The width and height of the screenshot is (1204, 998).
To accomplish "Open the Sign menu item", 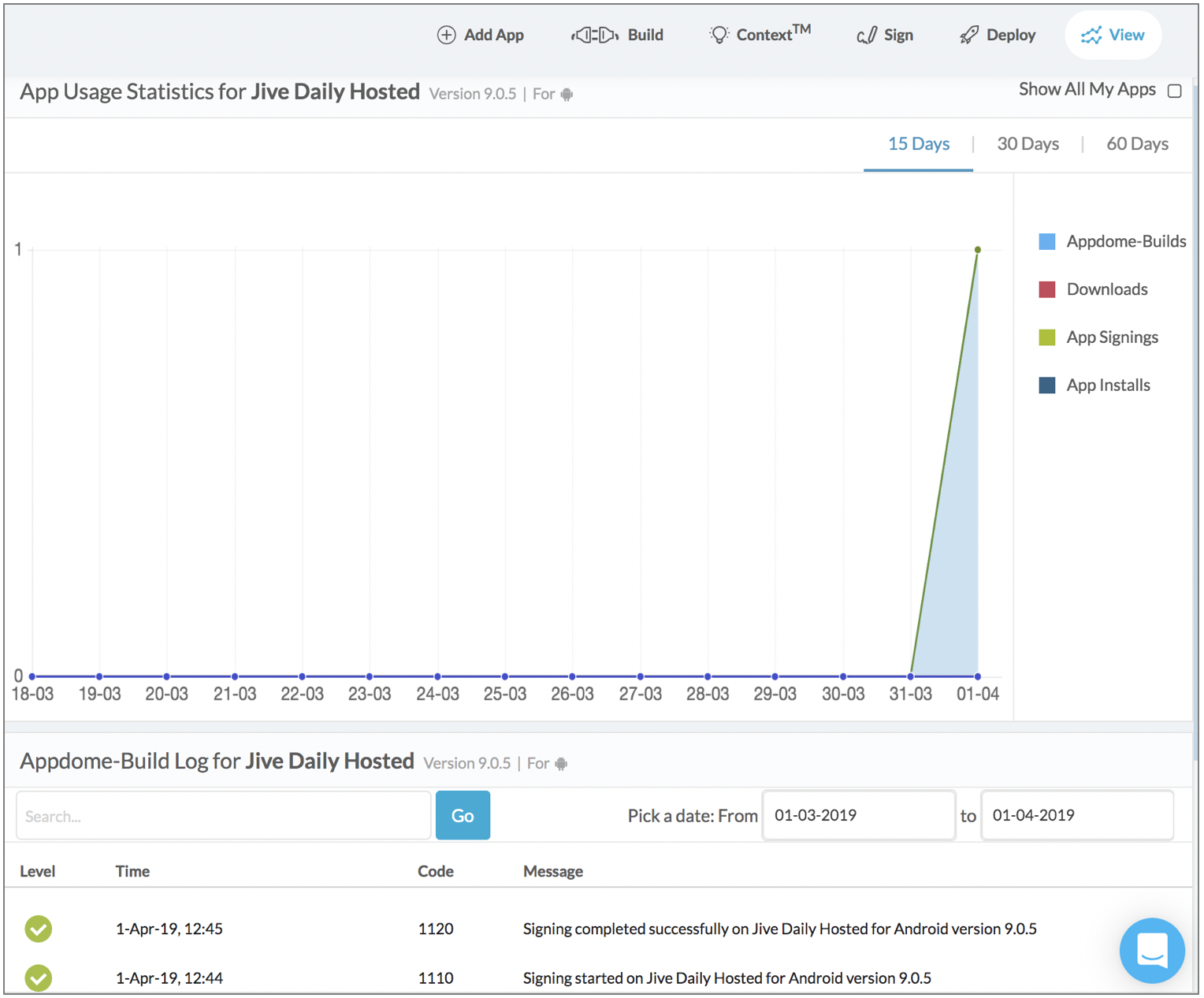I will click(885, 35).
